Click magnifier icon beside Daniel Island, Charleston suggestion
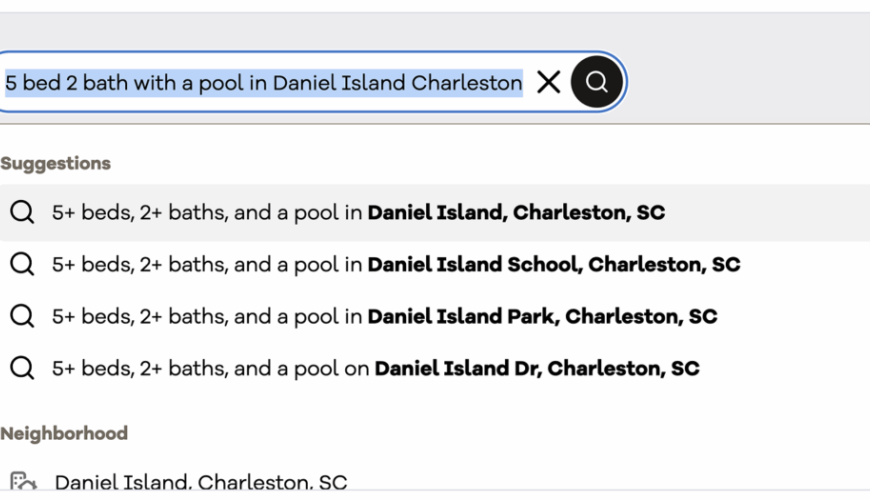The height and width of the screenshot is (500, 870). [21, 213]
